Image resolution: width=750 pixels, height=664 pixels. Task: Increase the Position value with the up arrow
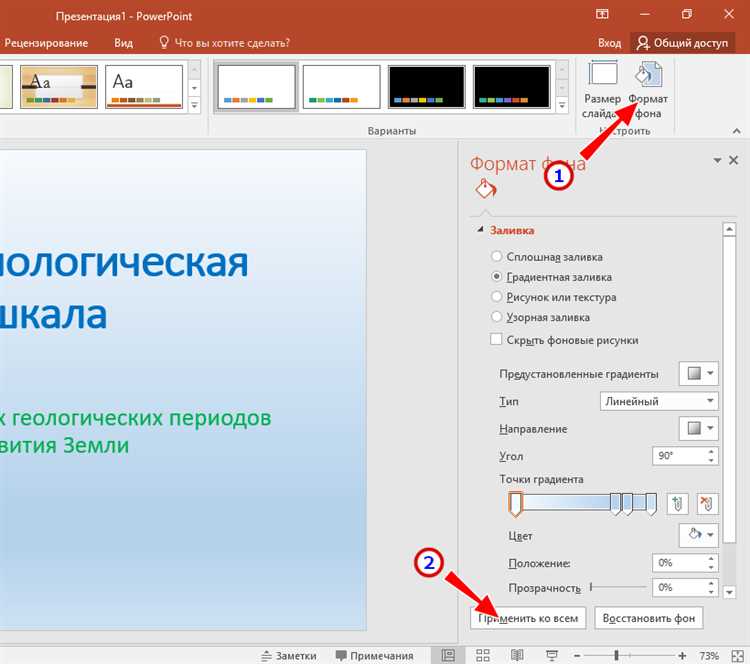pyautogui.click(x=711, y=558)
